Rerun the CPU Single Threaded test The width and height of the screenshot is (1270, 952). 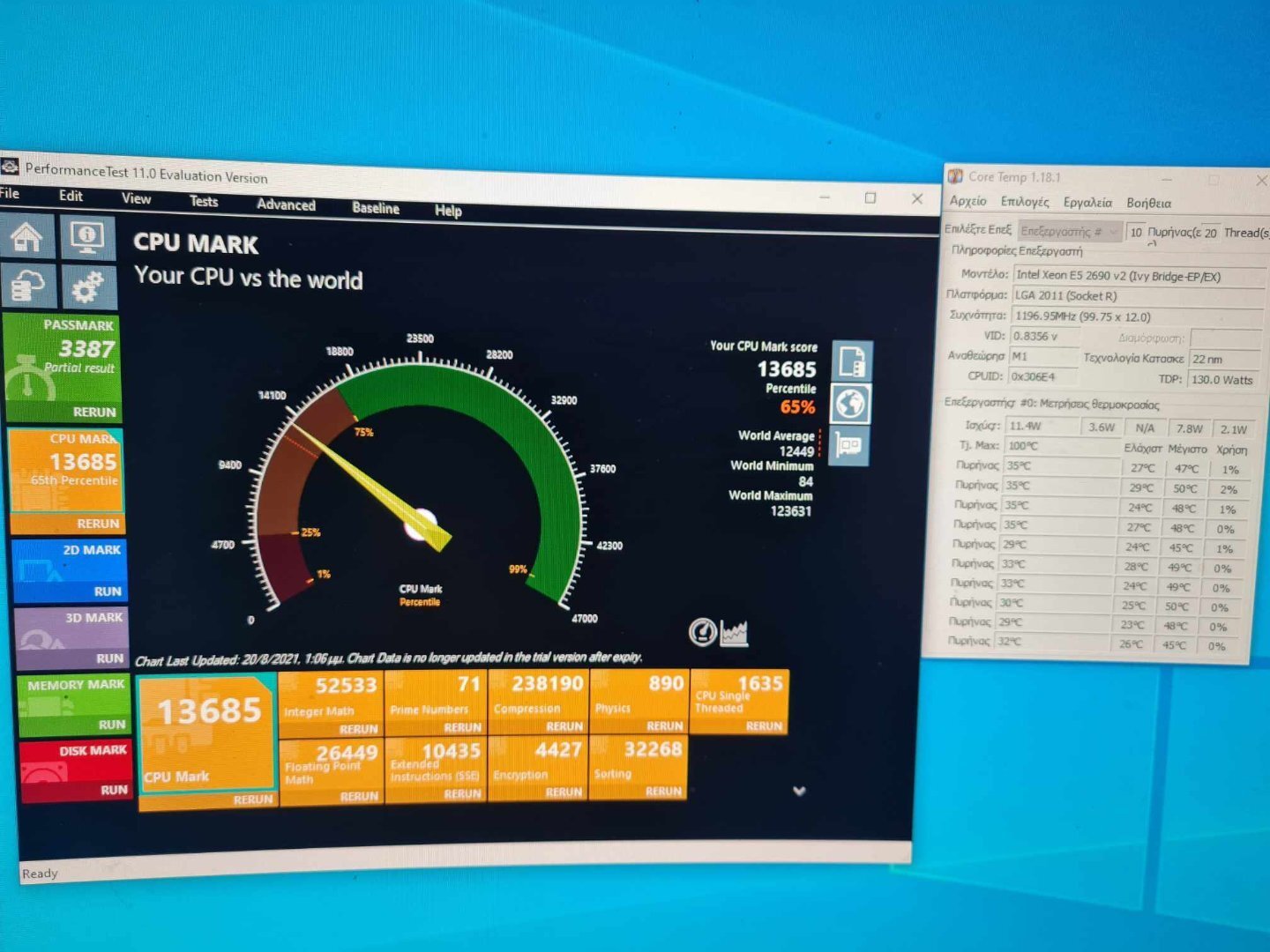[x=764, y=725]
